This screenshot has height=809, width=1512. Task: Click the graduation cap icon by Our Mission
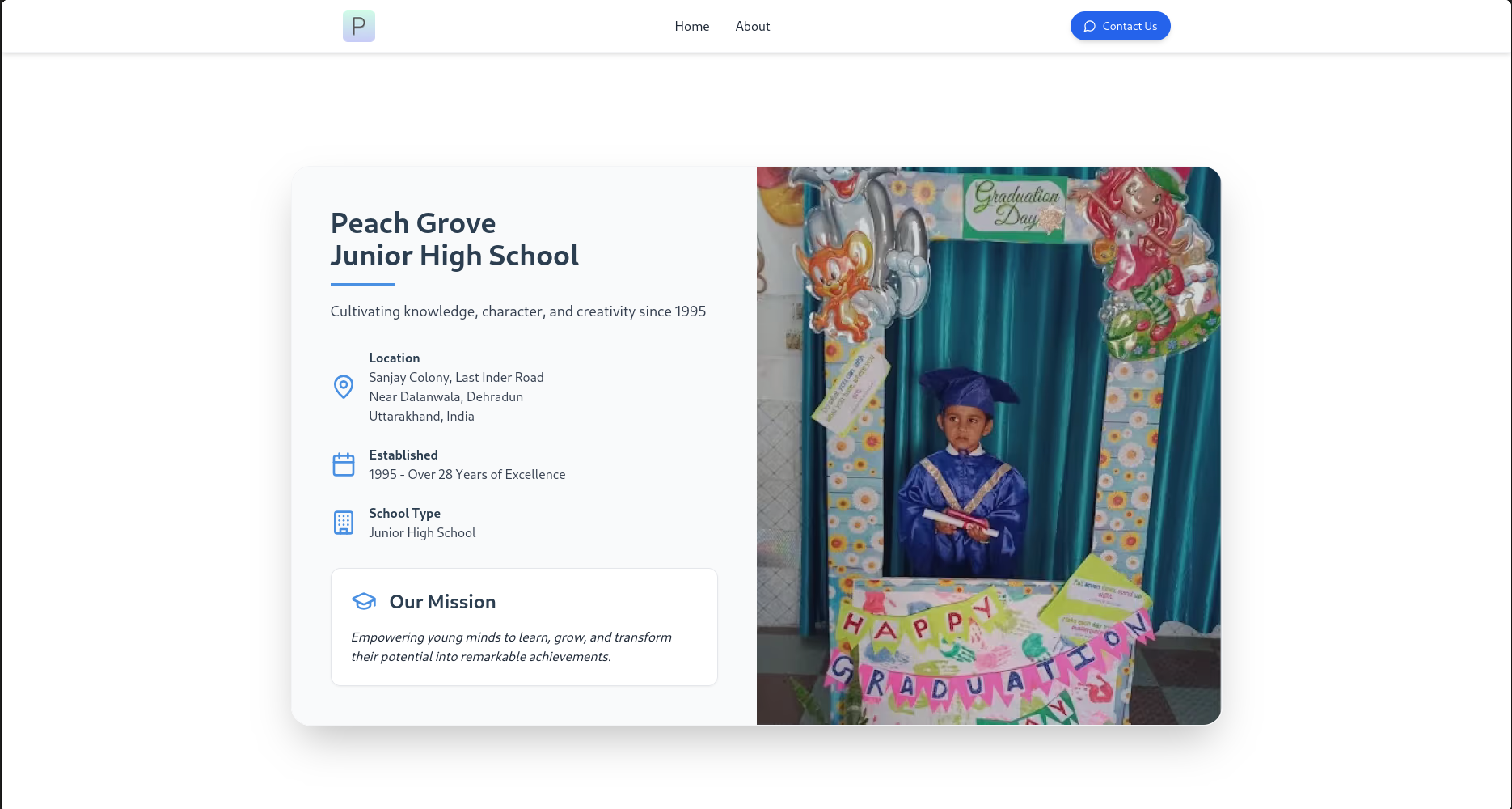point(364,601)
